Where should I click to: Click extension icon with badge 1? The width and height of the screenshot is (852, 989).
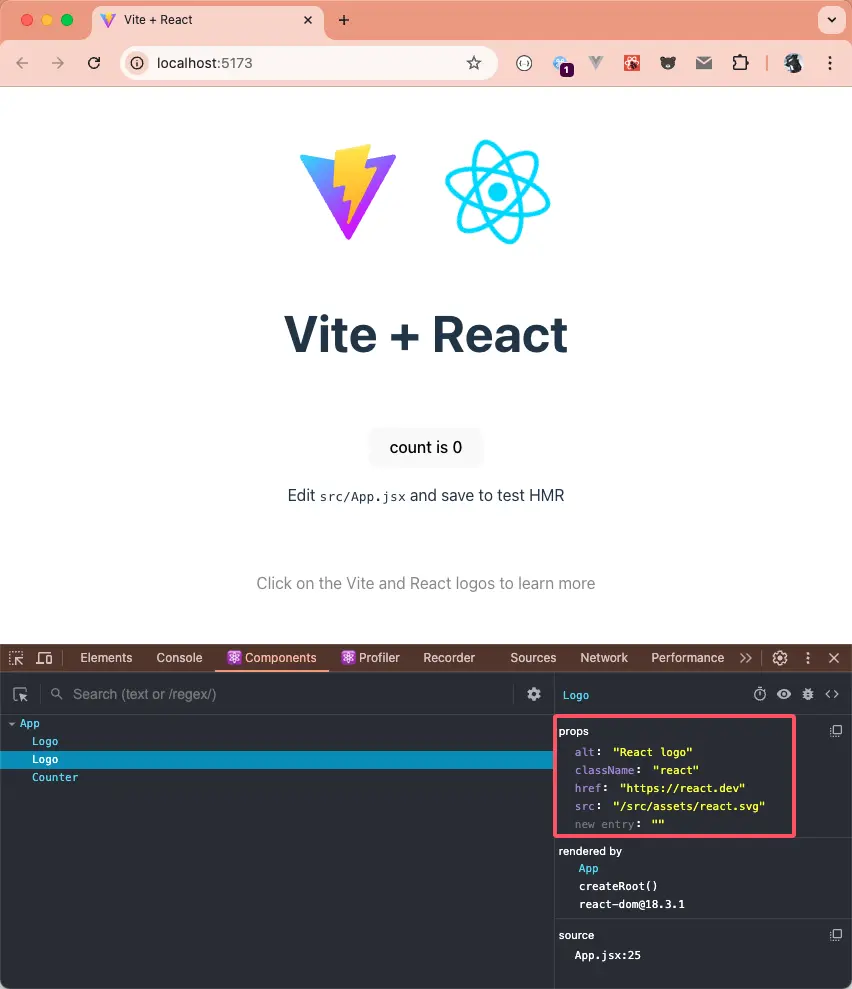click(x=561, y=65)
